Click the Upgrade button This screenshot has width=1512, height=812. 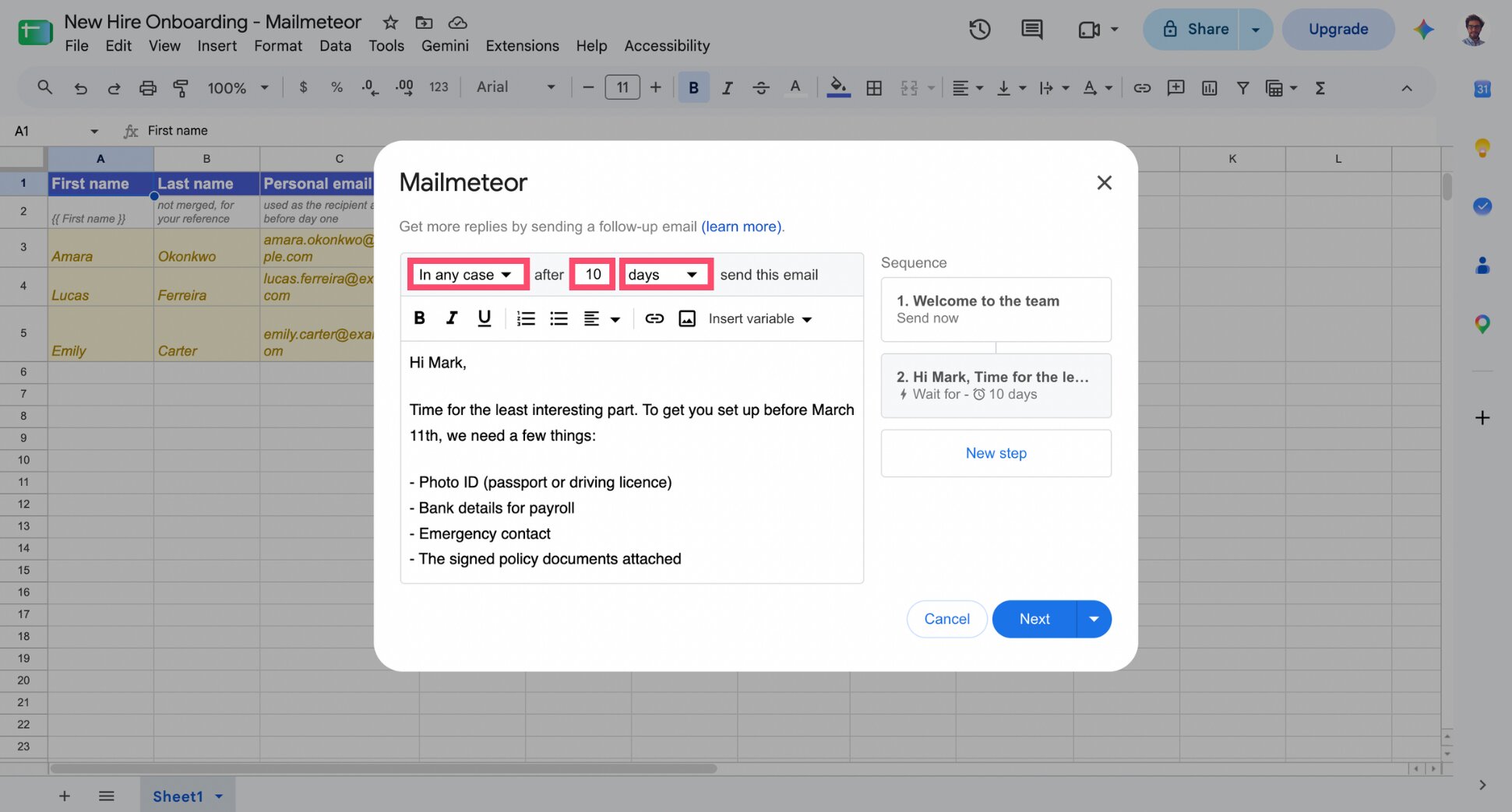1338,30
